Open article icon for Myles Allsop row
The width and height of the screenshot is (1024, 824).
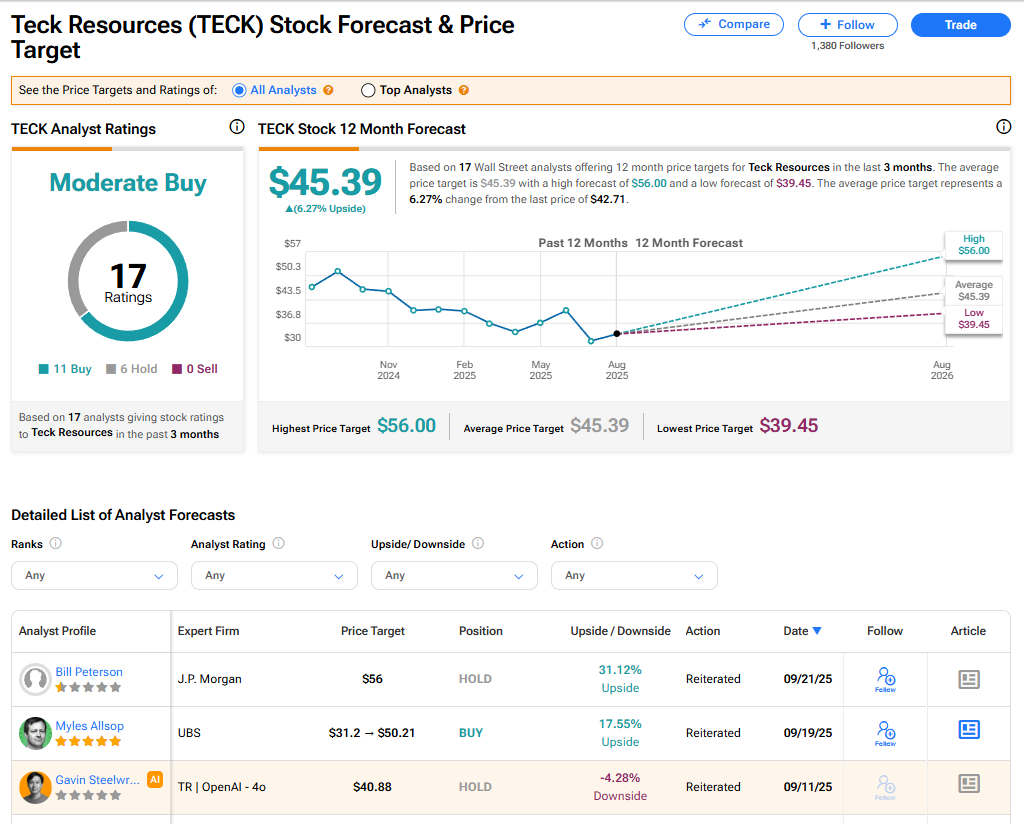968,733
